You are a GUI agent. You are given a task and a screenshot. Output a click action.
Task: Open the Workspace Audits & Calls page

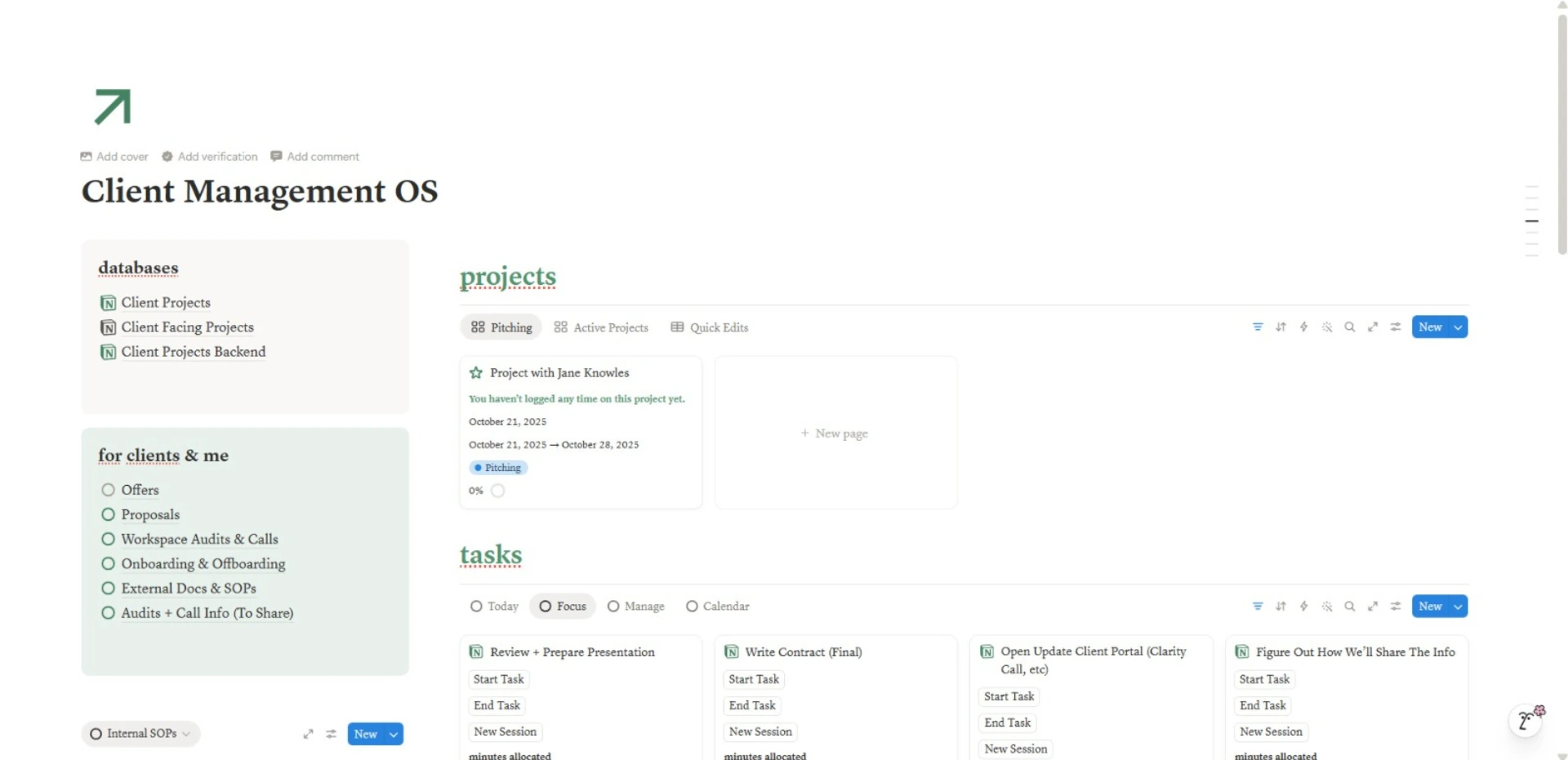pyautogui.click(x=199, y=540)
